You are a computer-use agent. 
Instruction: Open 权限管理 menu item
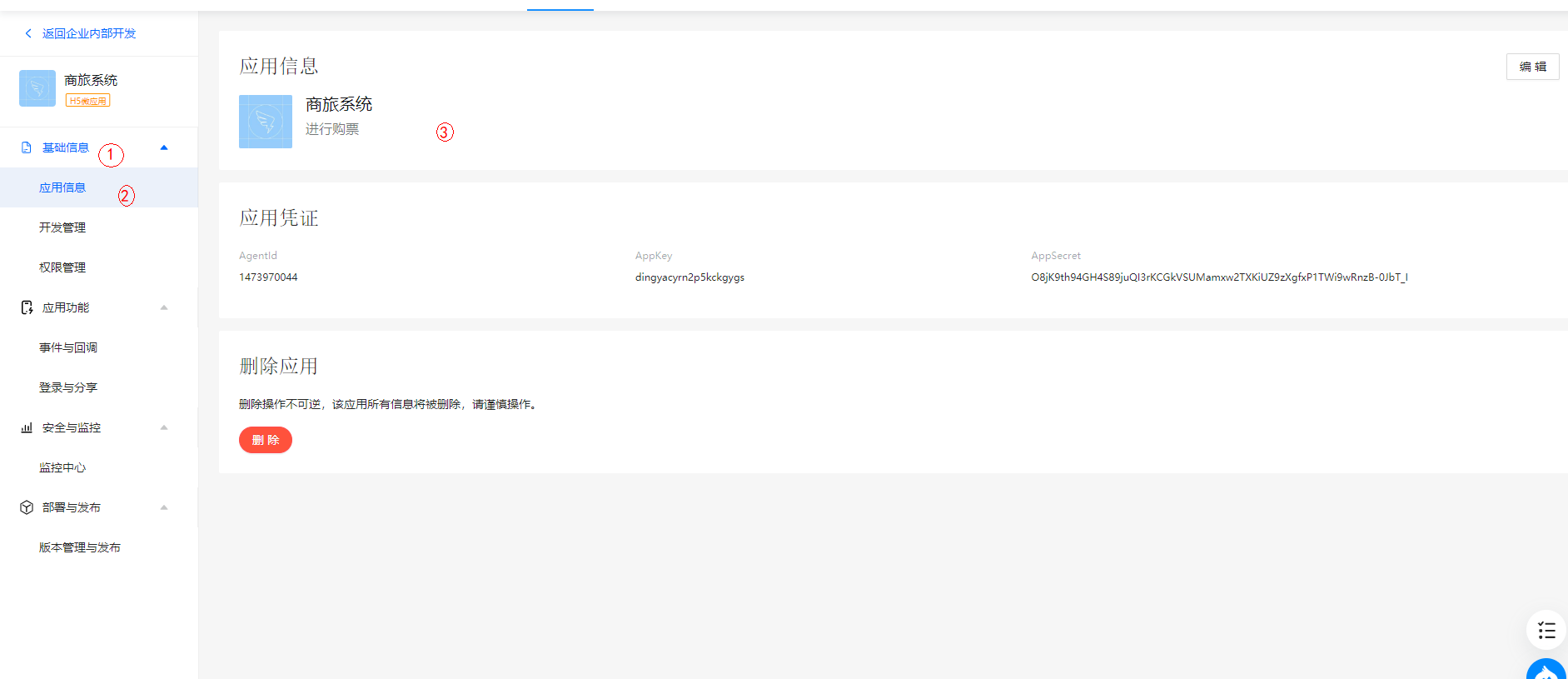tap(62, 267)
